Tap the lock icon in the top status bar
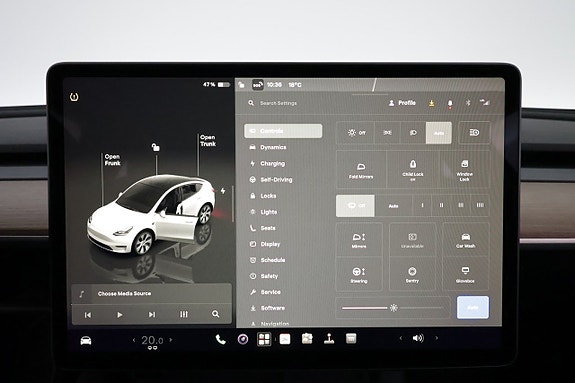The image size is (575, 383). point(241,85)
